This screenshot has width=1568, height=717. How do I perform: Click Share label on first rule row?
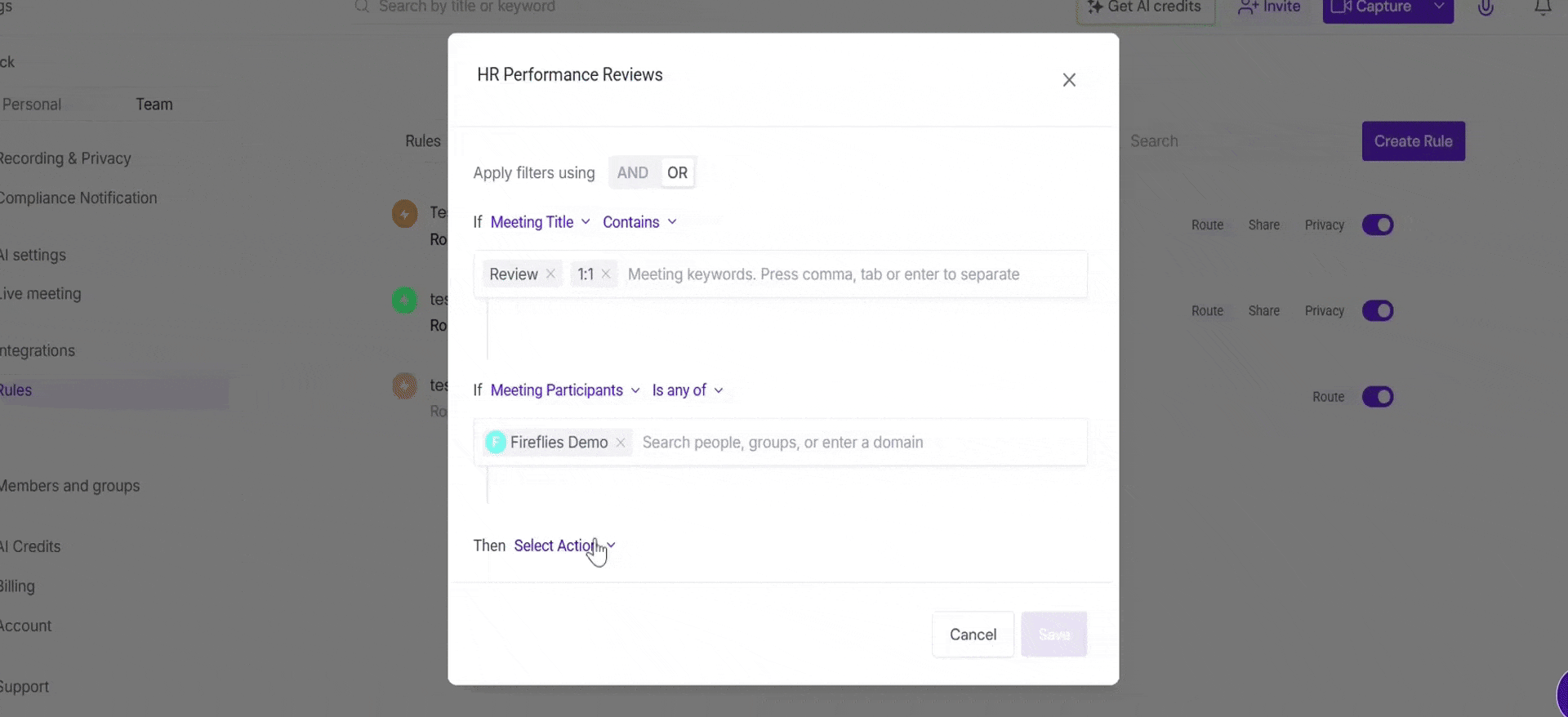(1263, 225)
